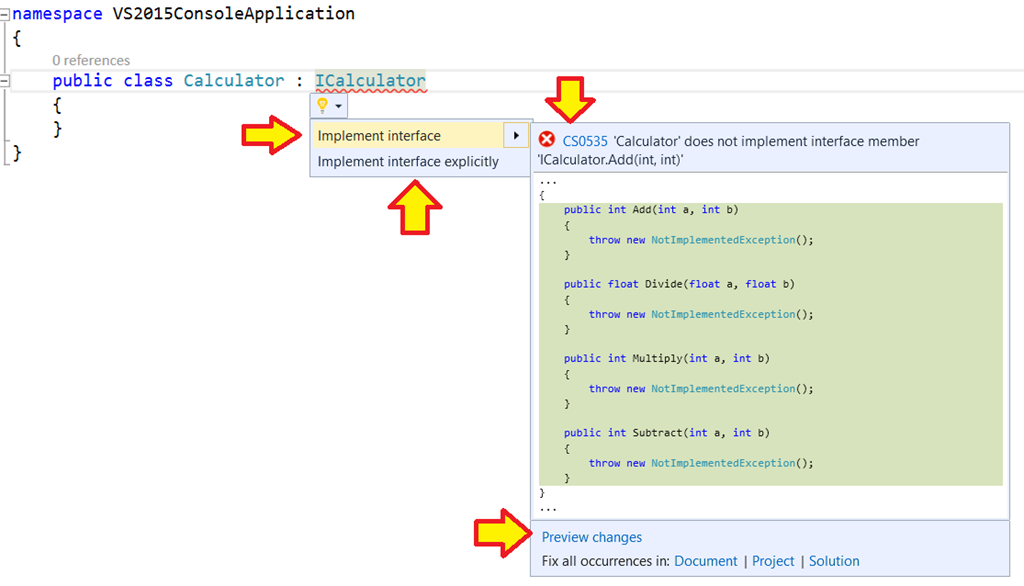Fix all occurrences in Solution
This screenshot has height=586, width=1024.
[x=834, y=561]
